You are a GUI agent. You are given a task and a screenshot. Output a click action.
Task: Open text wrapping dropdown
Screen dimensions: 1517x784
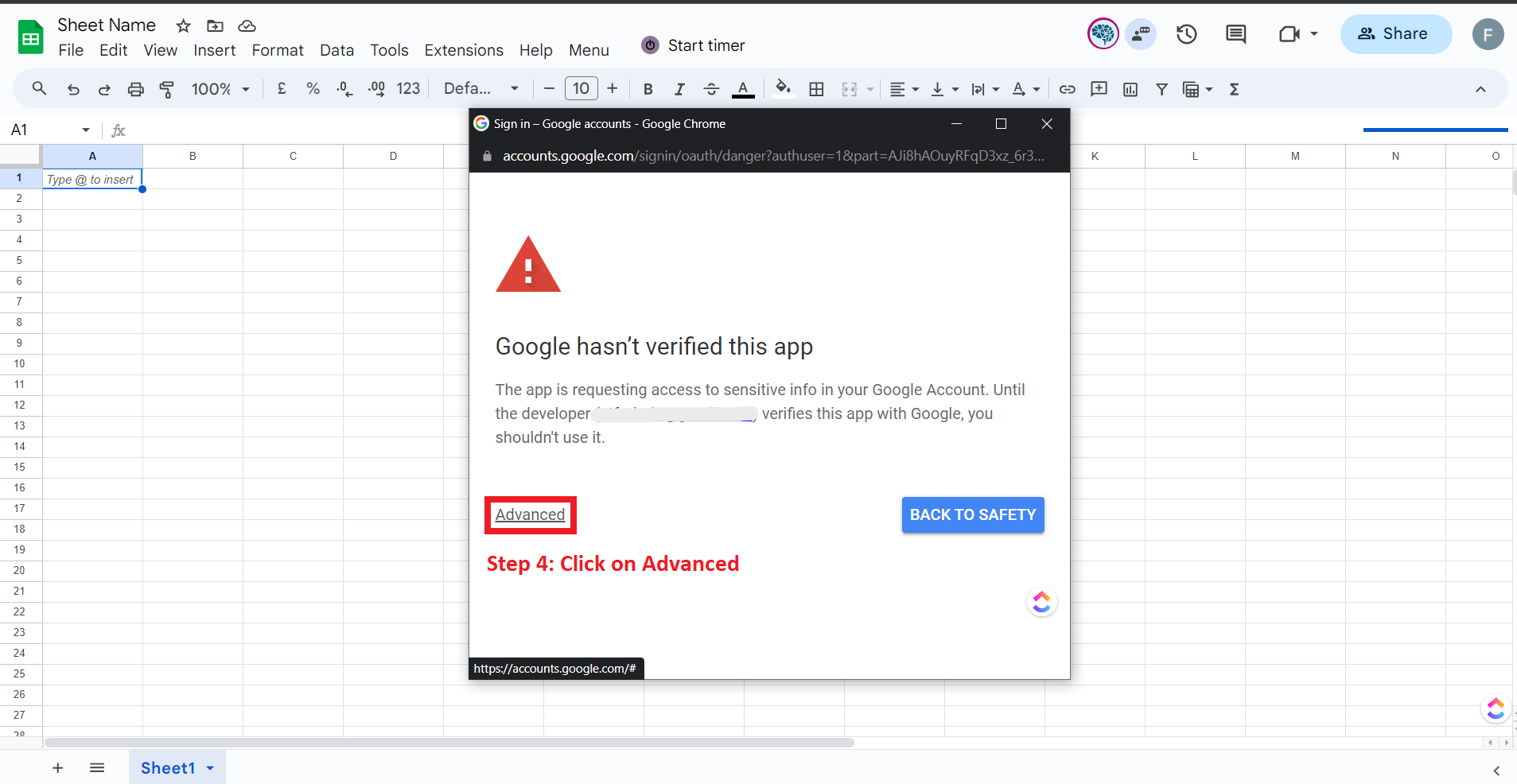click(985, 89)
